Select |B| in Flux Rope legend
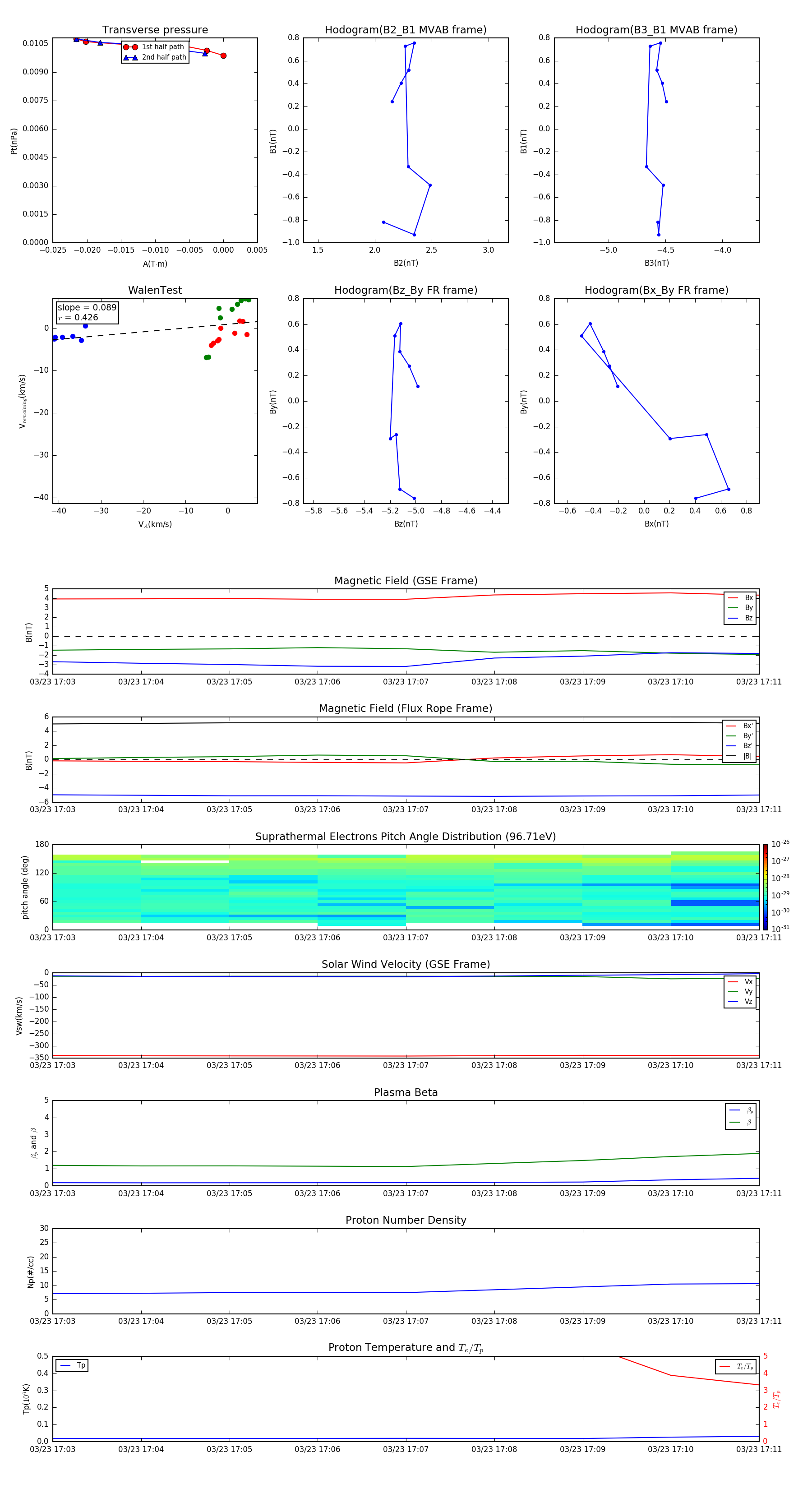The image size is (812, 1489). 740,756
